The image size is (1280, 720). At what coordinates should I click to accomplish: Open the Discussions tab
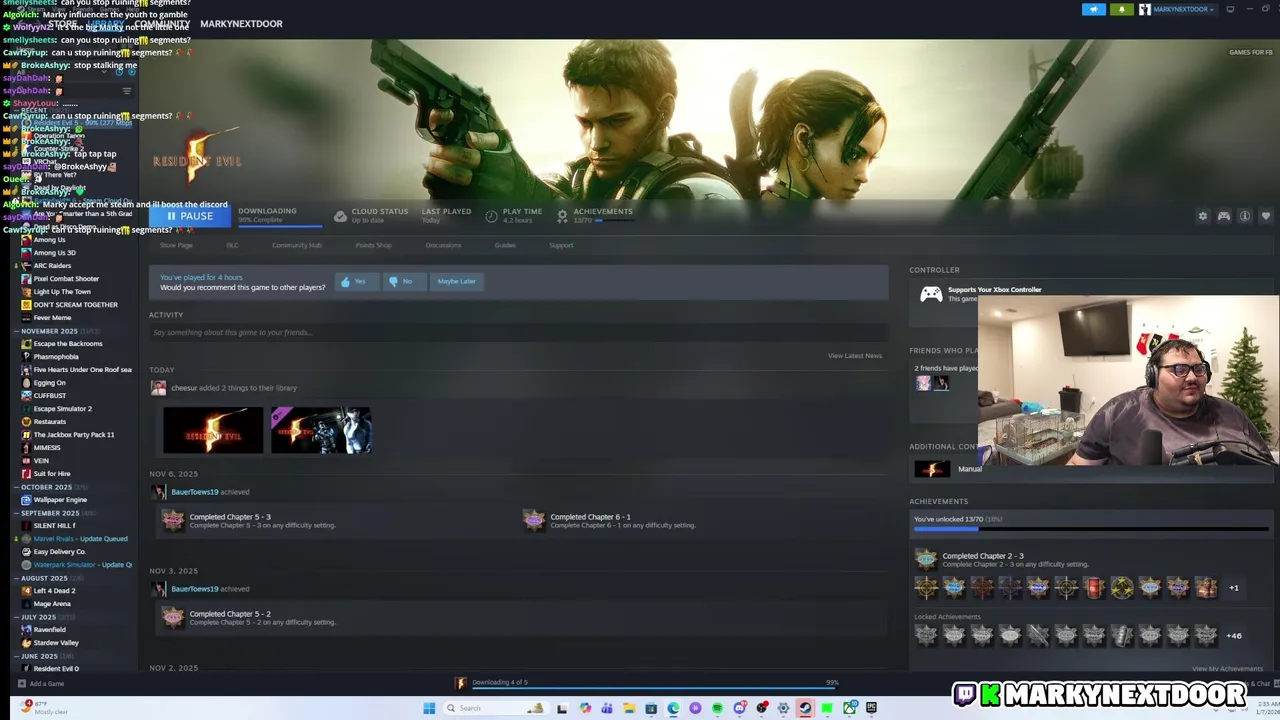443,245
